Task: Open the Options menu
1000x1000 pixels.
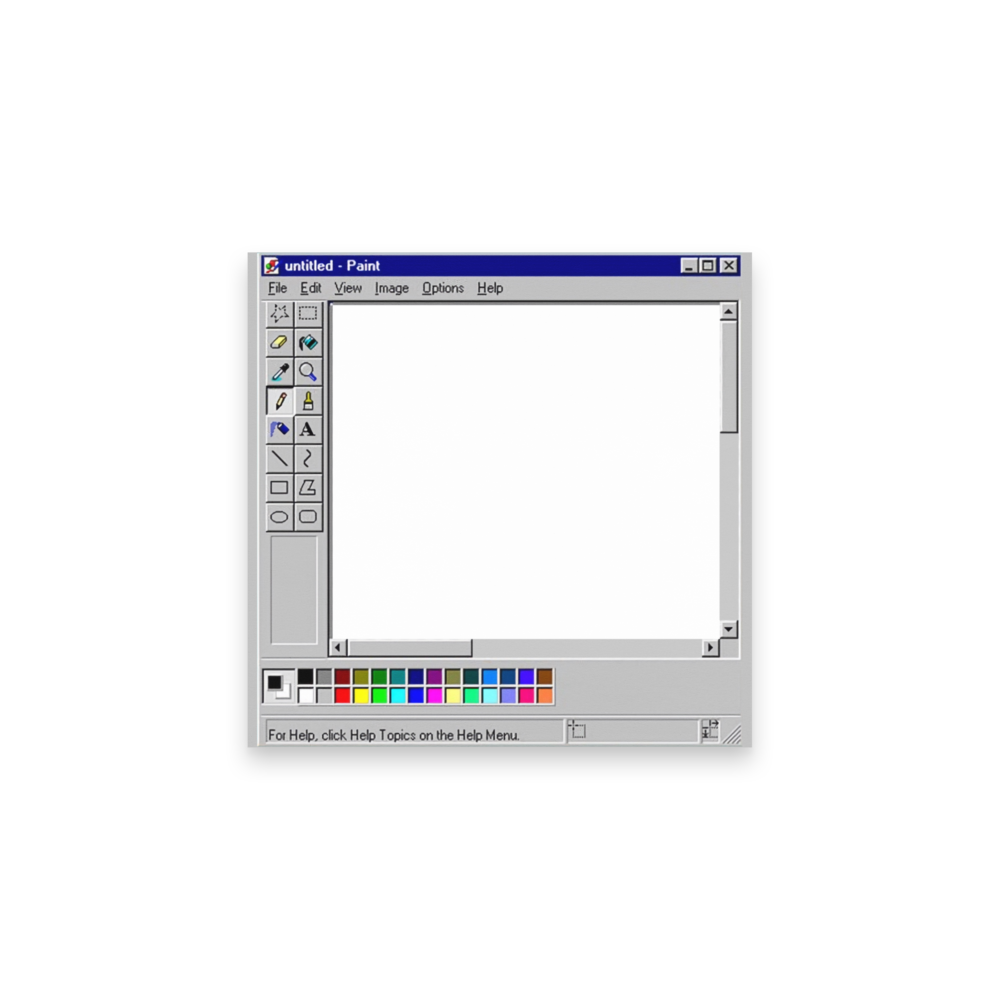Action: click(442, 288)
